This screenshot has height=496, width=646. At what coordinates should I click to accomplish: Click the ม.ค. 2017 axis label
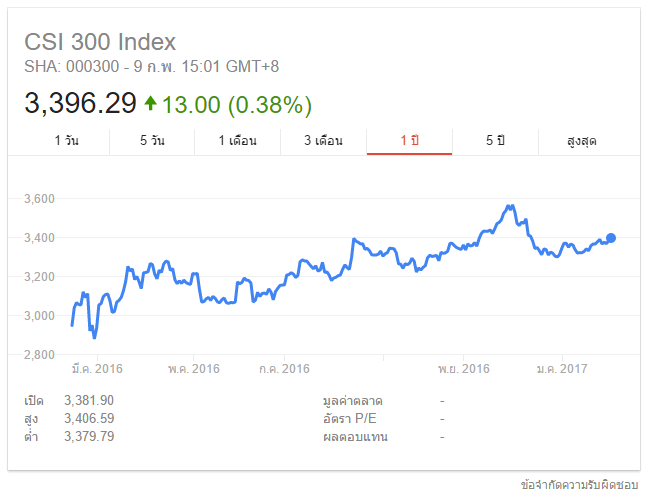click(x=562, y=368)
